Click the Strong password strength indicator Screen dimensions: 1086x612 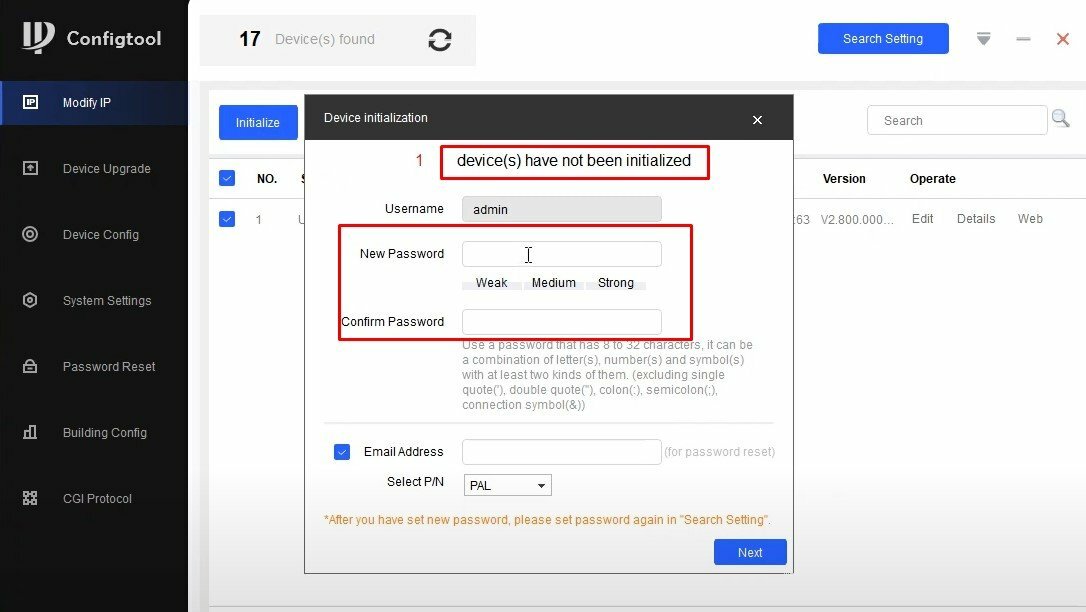pos(616,283)
